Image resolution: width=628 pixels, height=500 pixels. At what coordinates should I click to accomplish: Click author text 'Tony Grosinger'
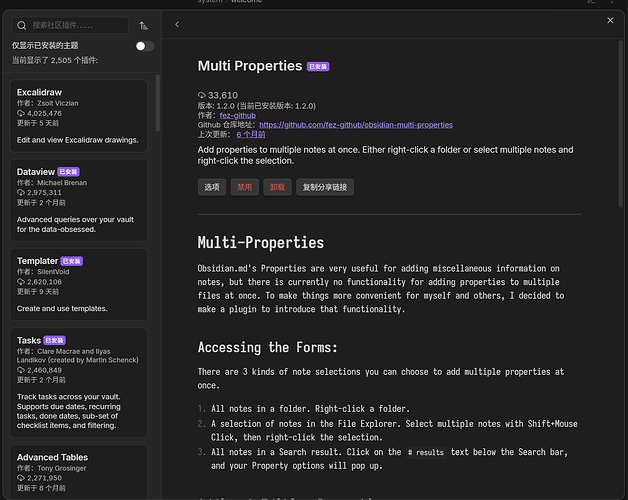[62, 468]
